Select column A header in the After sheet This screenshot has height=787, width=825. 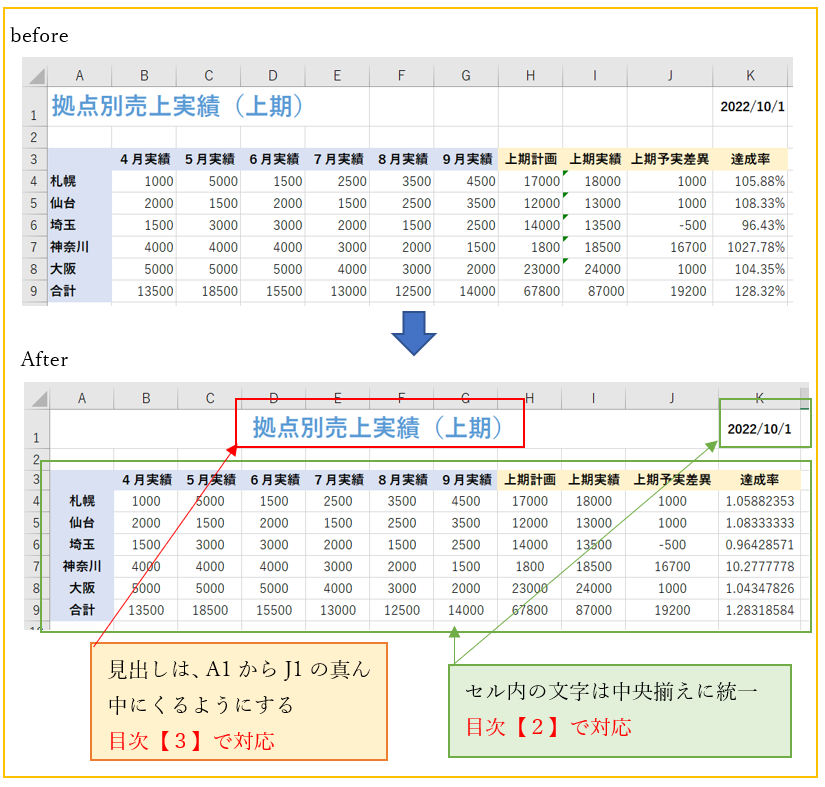point(81,398)
